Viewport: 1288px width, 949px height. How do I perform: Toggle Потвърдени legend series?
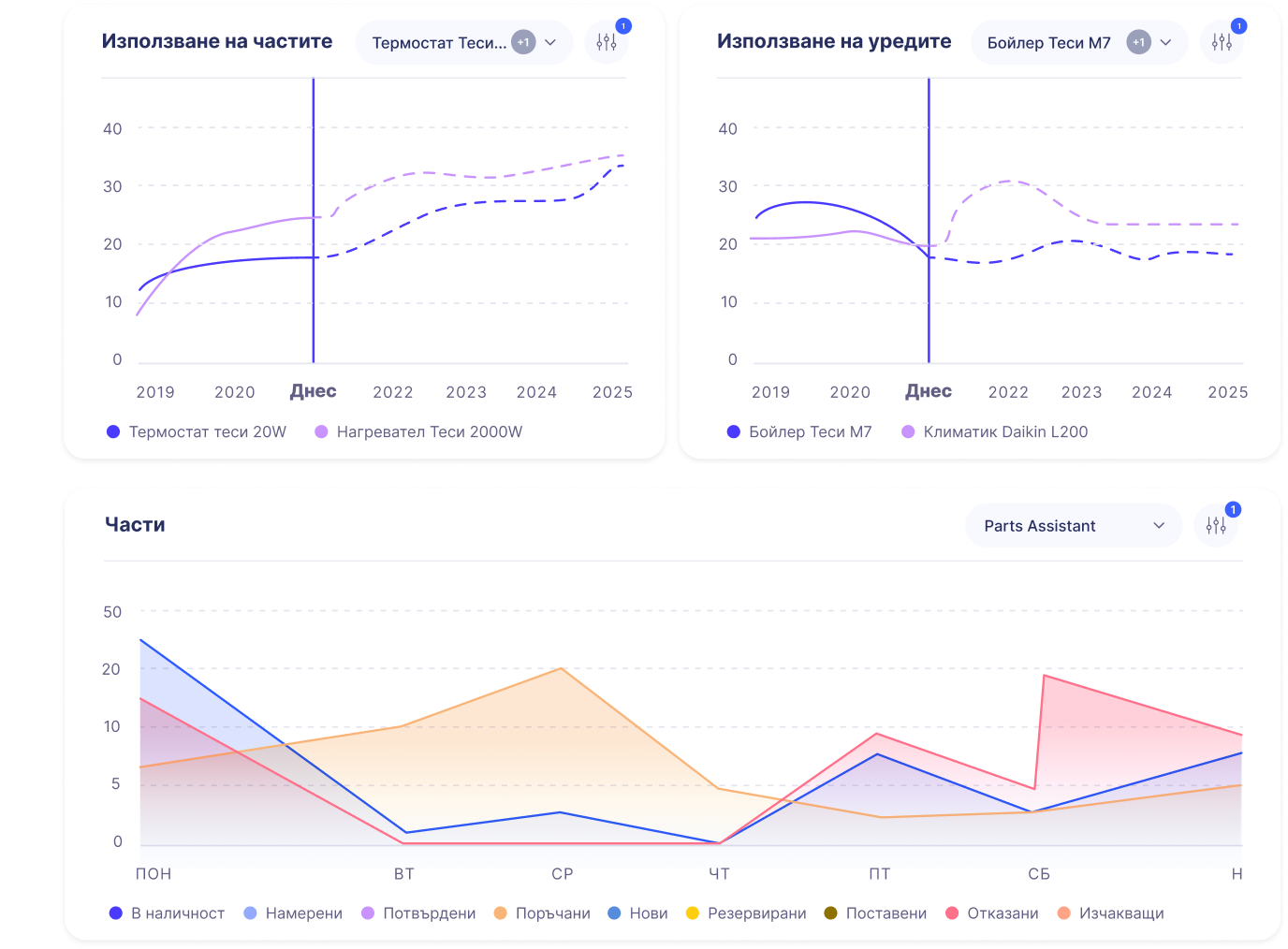coord(418,913)
